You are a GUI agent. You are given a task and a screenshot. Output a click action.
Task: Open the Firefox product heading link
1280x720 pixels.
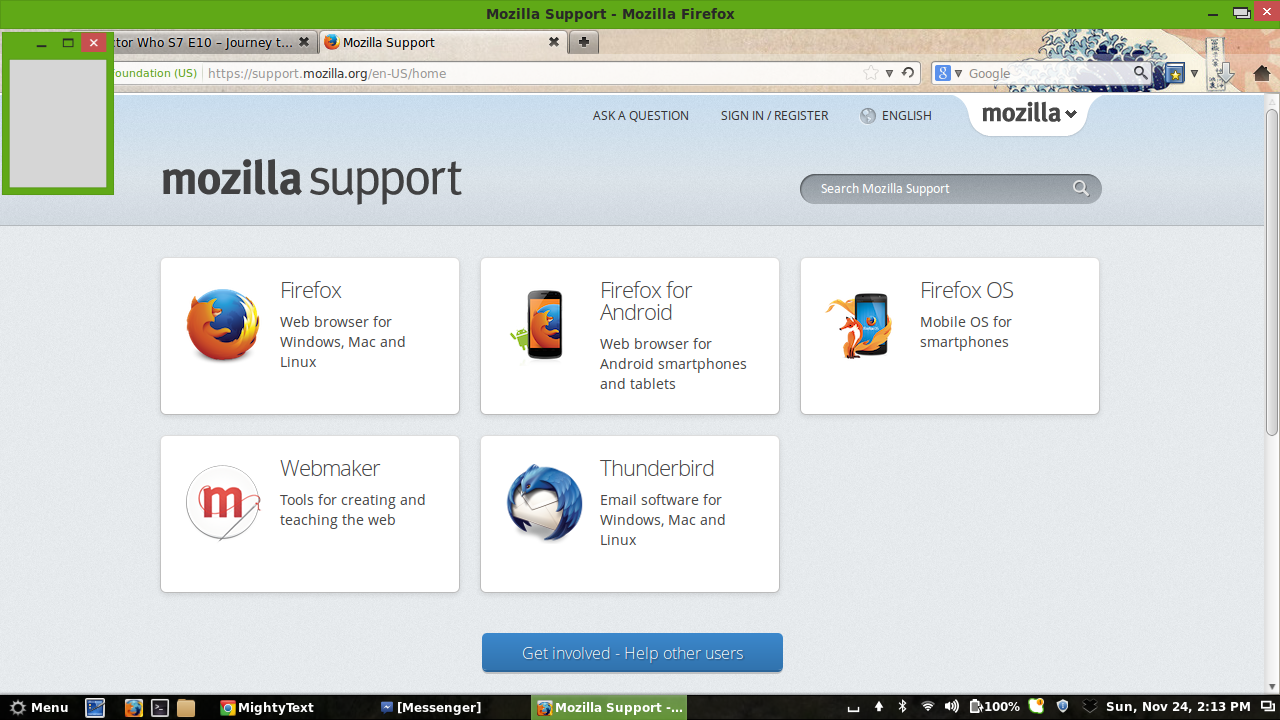point(311,290)
